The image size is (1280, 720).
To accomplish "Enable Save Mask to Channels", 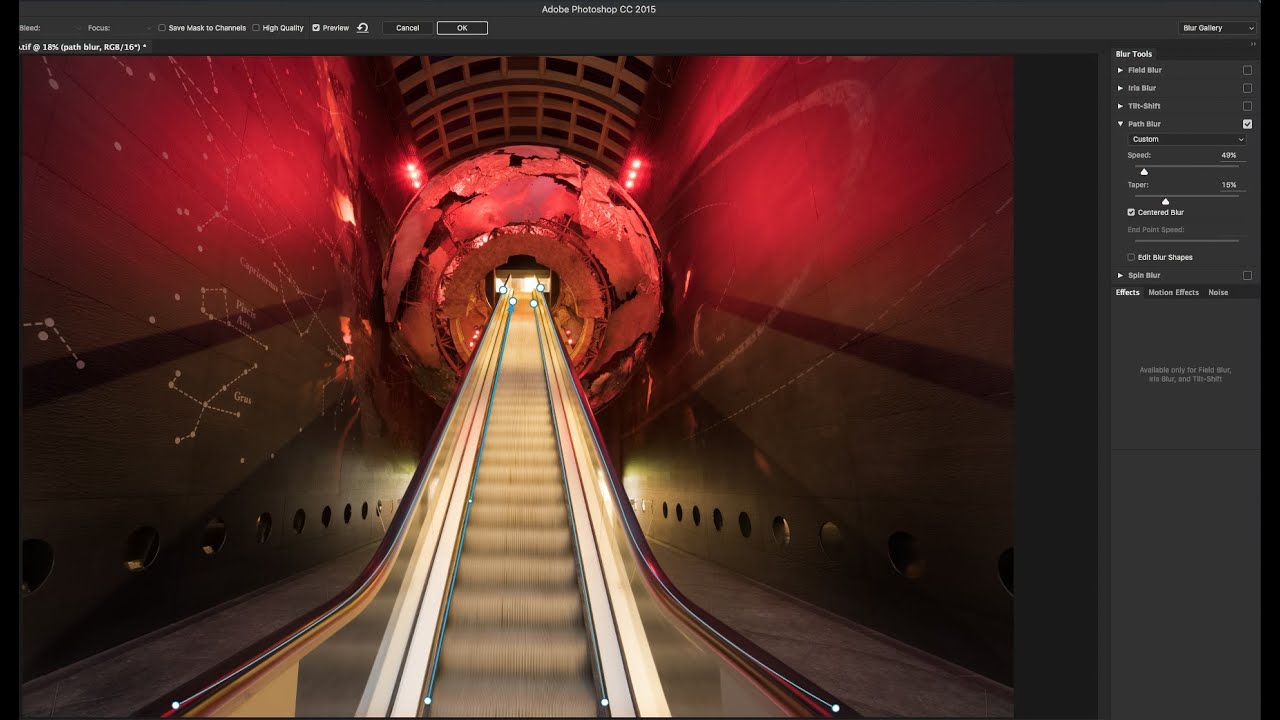I will 162,28.
